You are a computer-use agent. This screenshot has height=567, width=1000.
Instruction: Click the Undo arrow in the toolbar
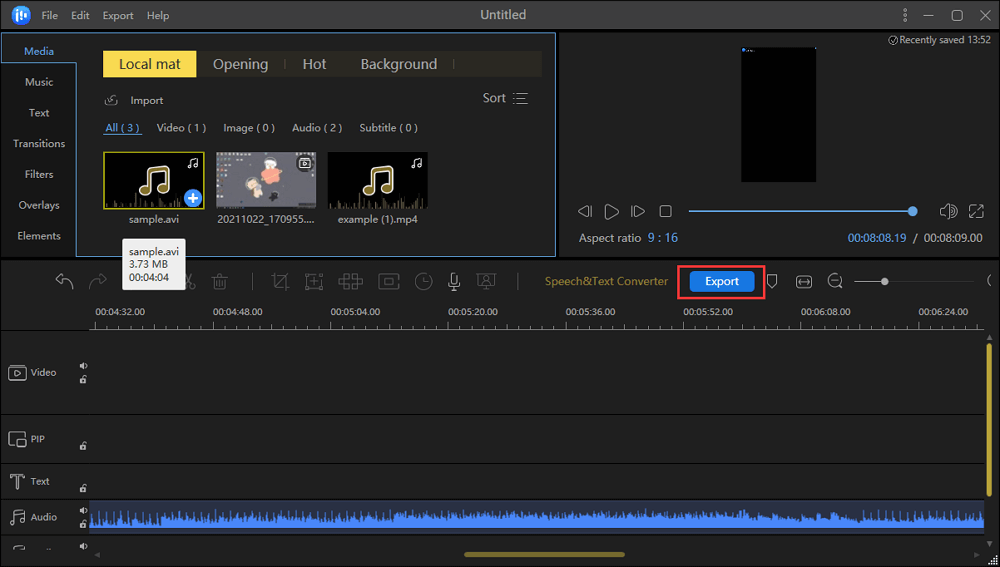pos(65,282)
